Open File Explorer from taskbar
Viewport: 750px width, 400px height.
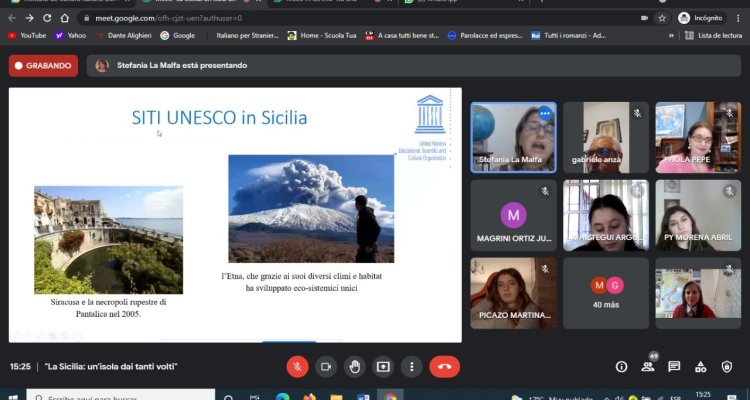[336, 397]
